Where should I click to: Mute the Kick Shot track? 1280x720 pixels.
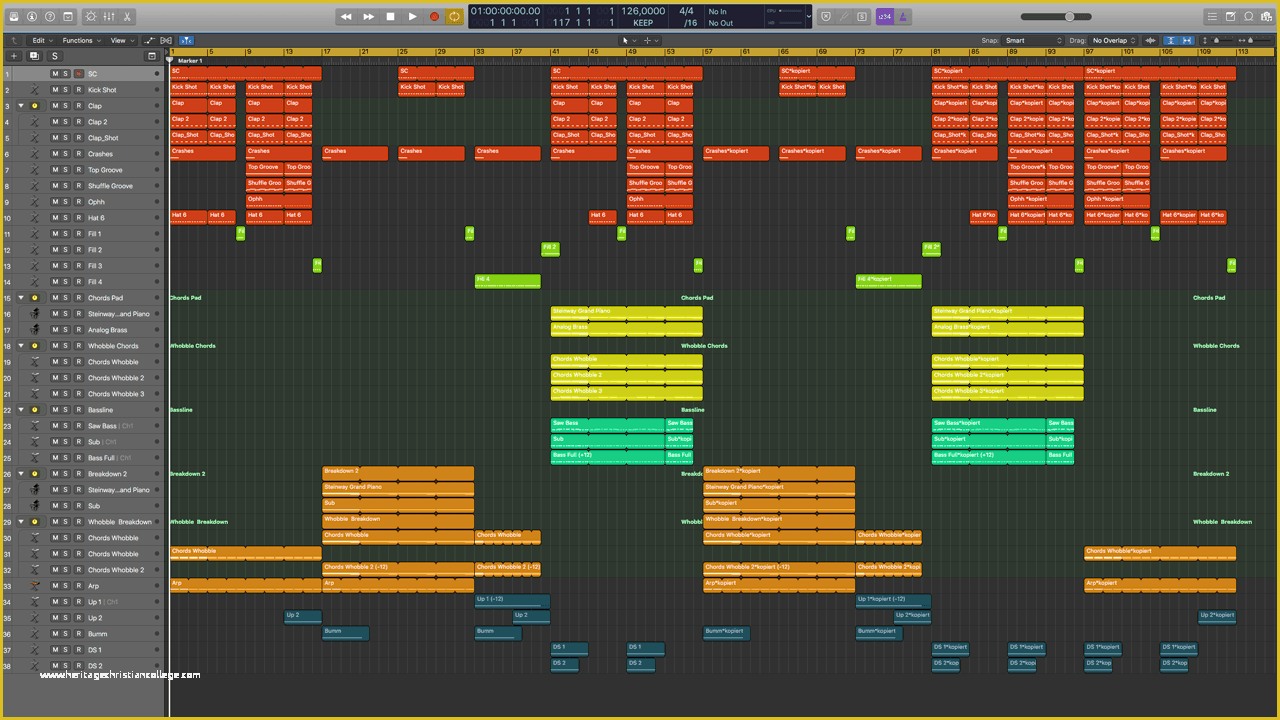click(x=55, y=90)
